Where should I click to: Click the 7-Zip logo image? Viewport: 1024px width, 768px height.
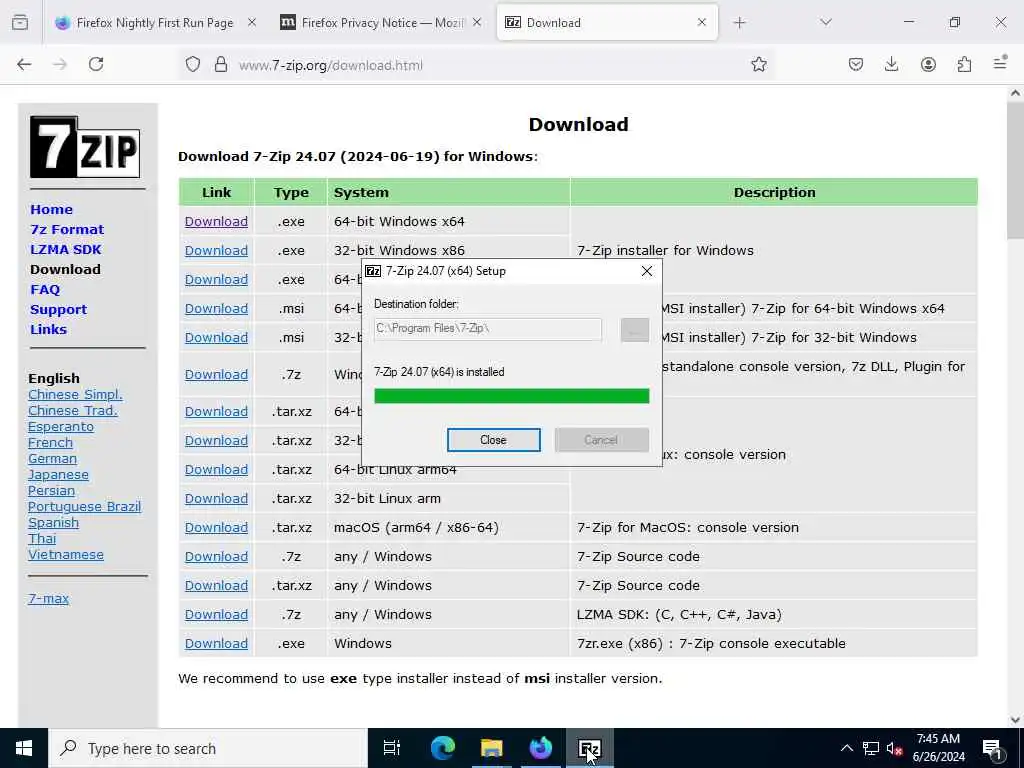click(85, 147)
